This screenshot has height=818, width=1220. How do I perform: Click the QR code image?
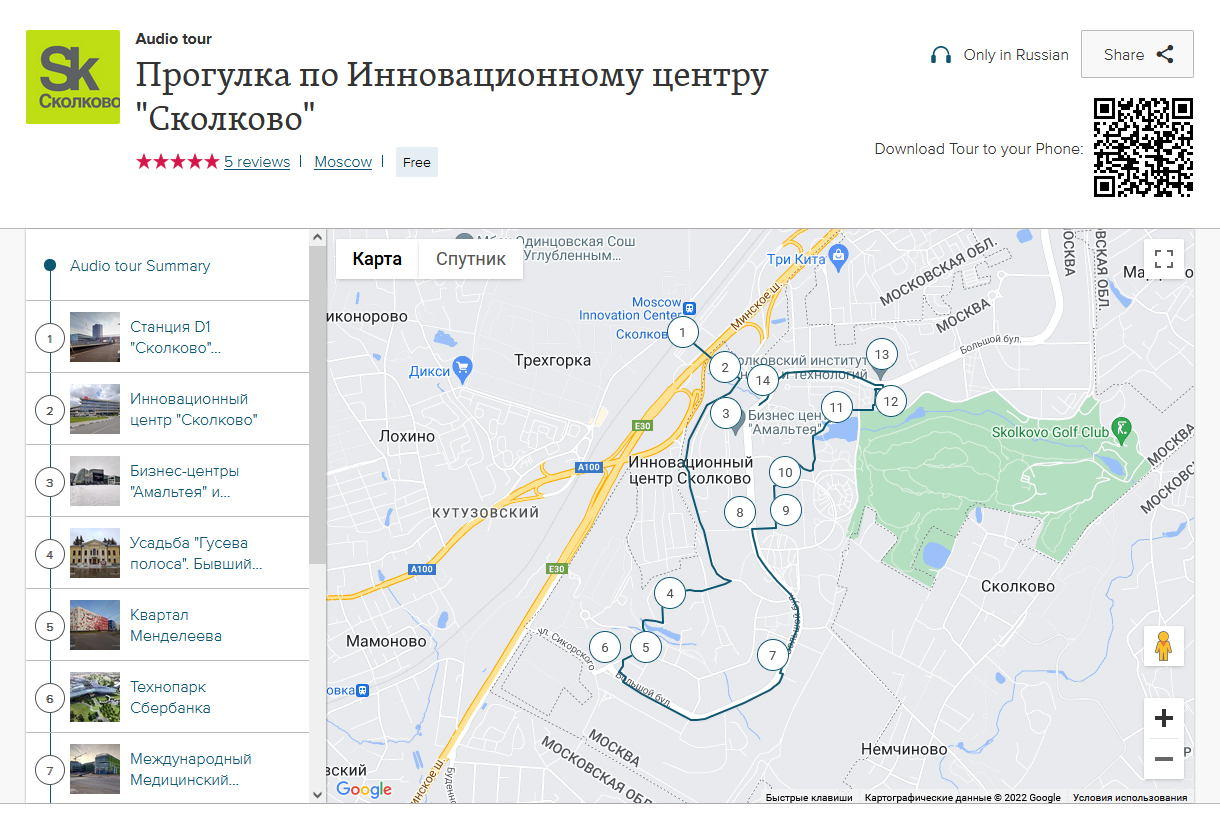point(1143,147)
